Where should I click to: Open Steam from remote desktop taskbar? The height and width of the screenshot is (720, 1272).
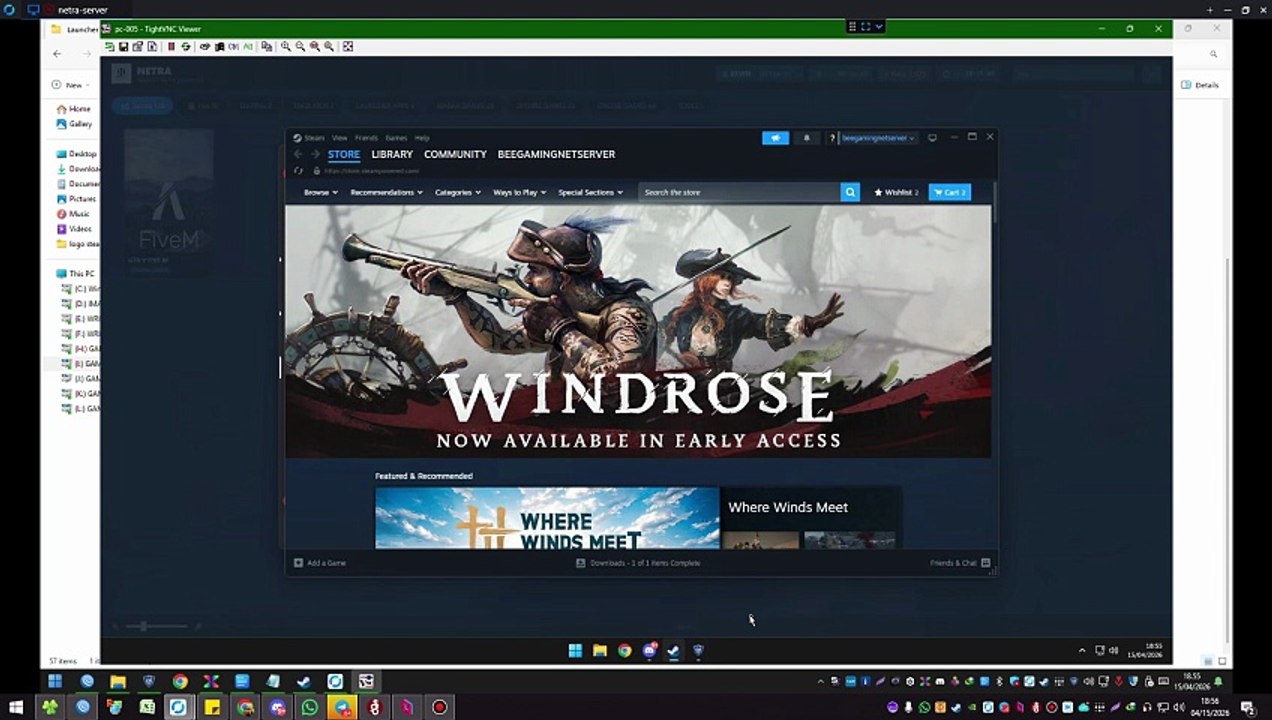point(674,651)
